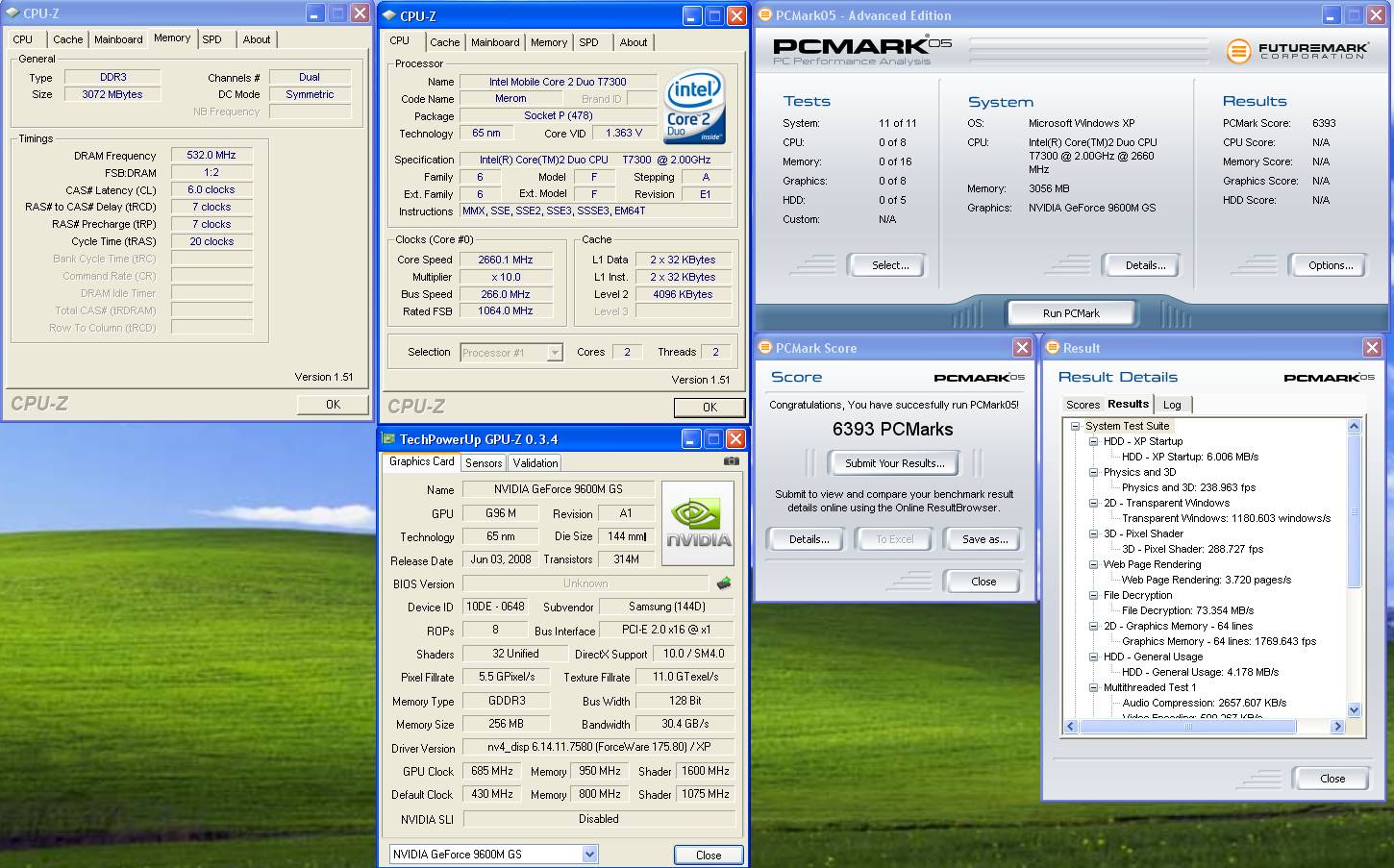
Task: Collapse the 3D - Pixel Shader node
Action: point(1093,533)
